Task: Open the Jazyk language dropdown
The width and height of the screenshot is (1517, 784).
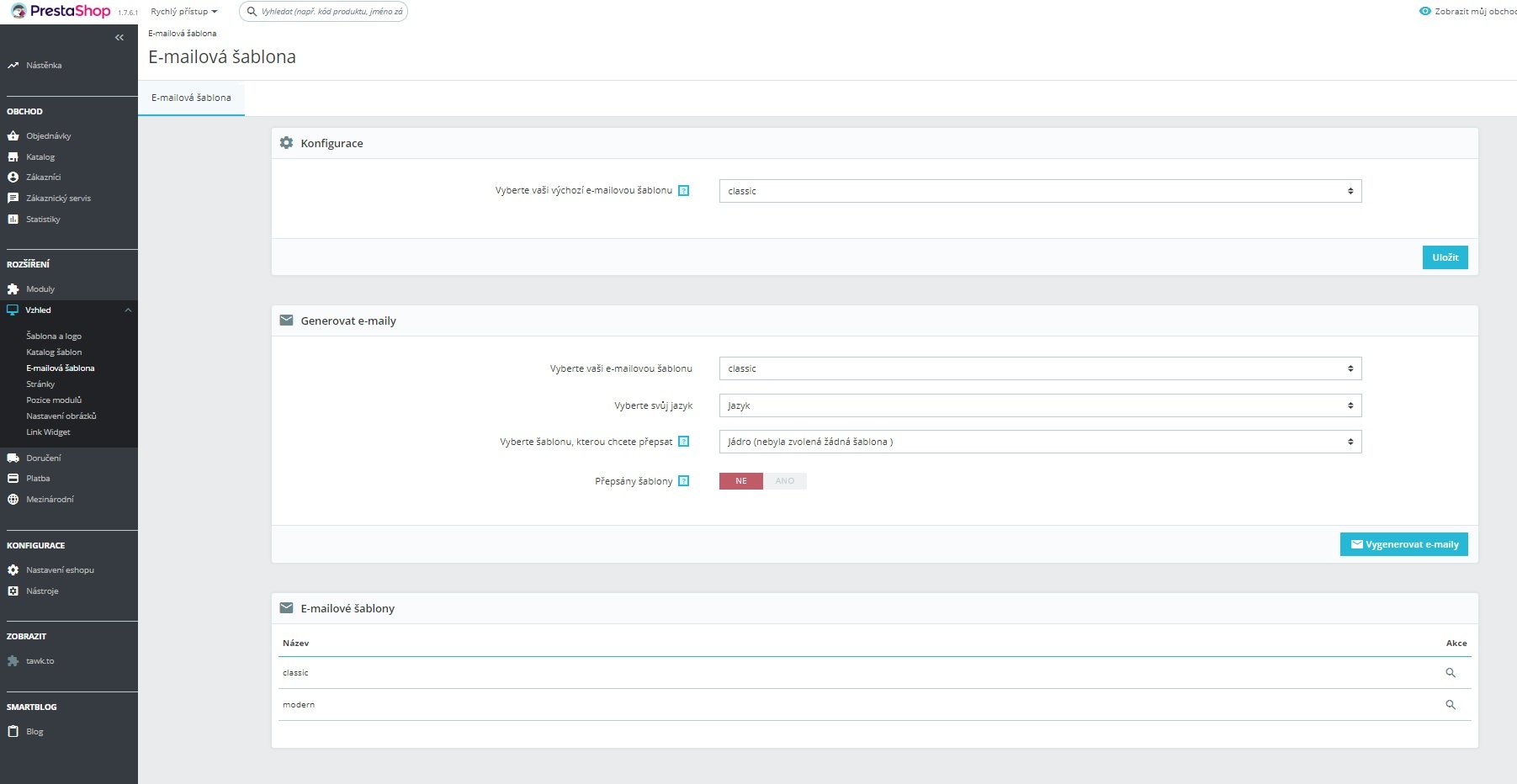Action: tap(1040, 405)
